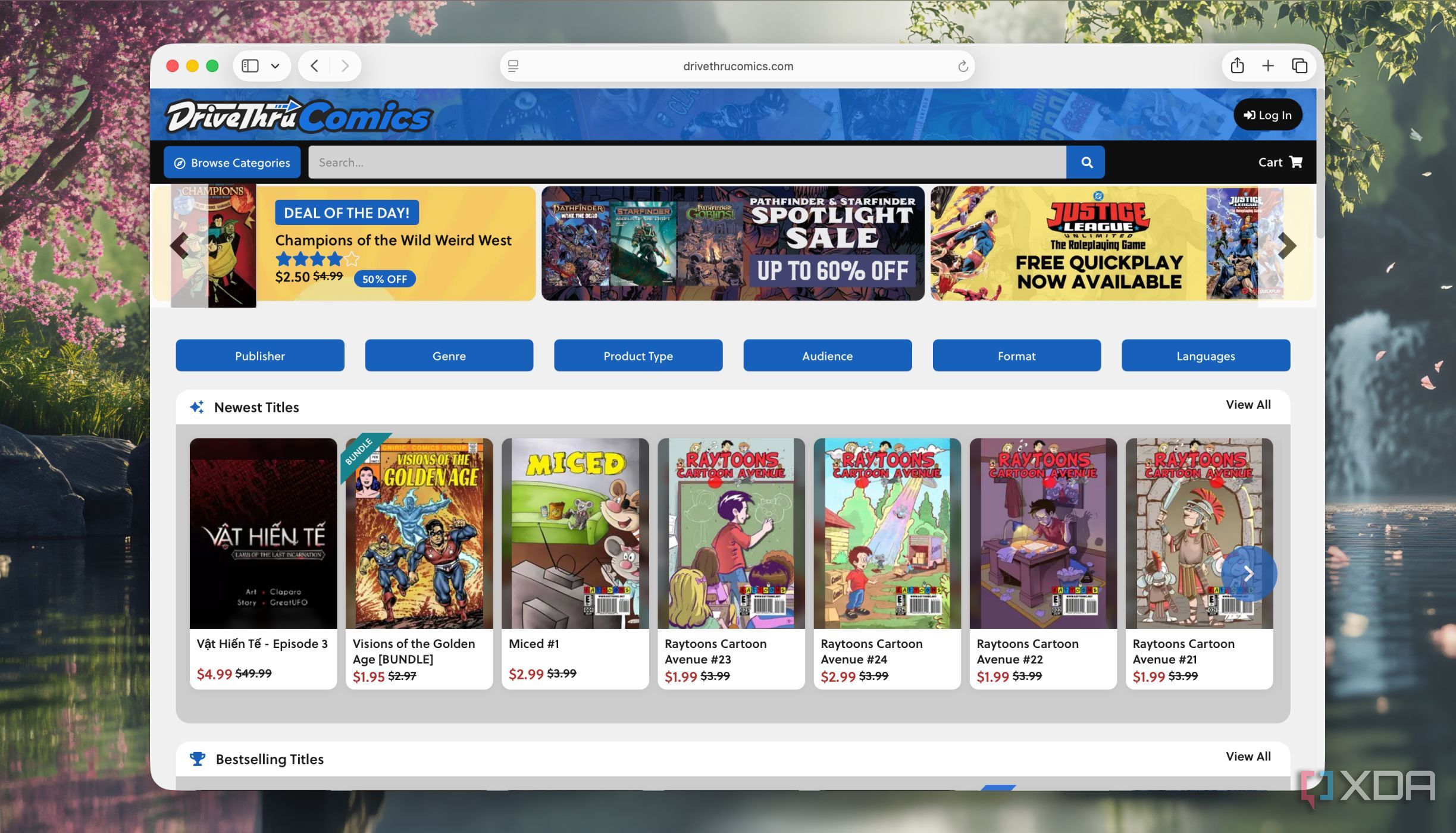Reload the page with refresh icon
This screenshot has width=1456, height=833.
(x=963, y=66)
